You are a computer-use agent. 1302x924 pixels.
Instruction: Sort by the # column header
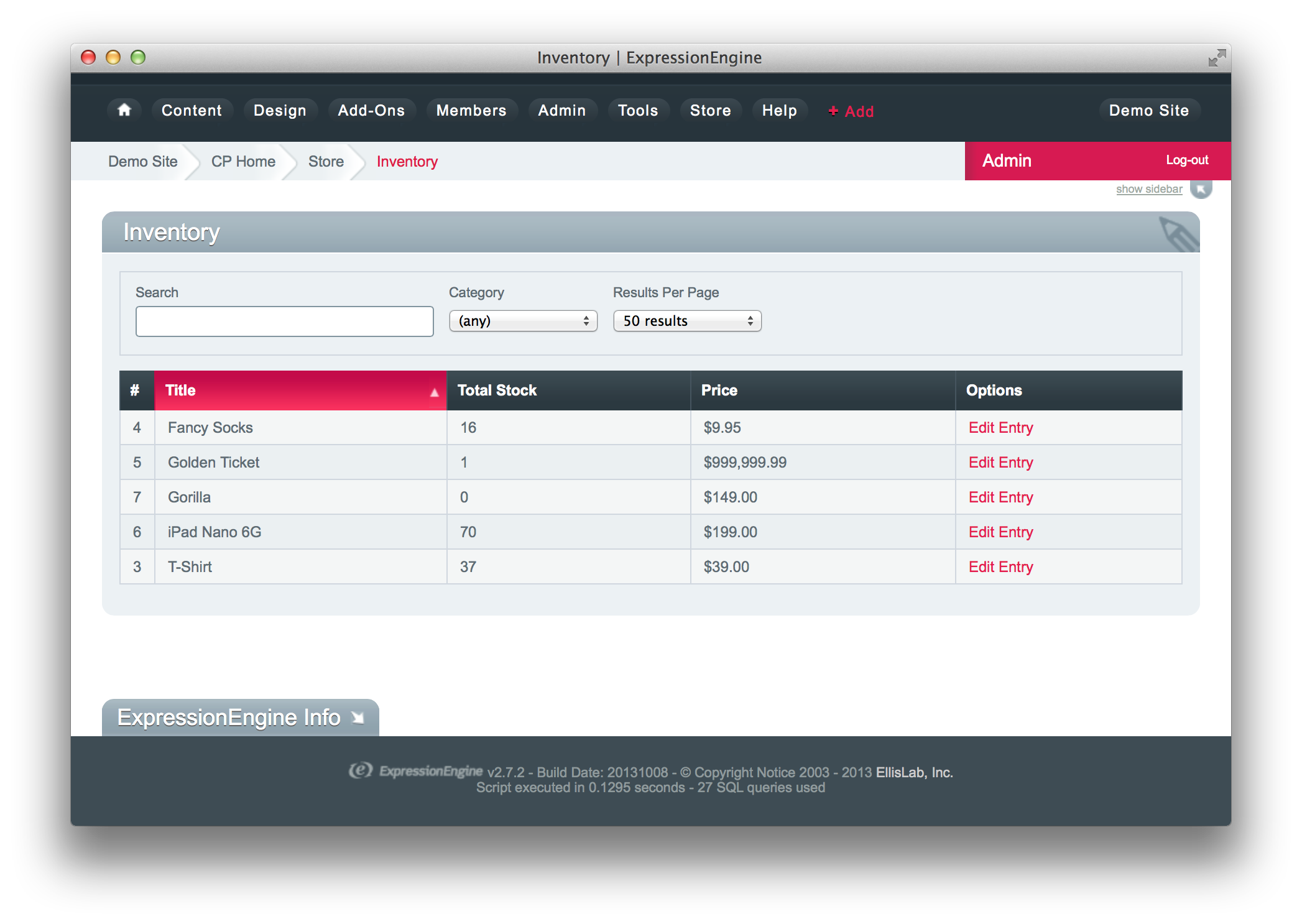(137, 390)
